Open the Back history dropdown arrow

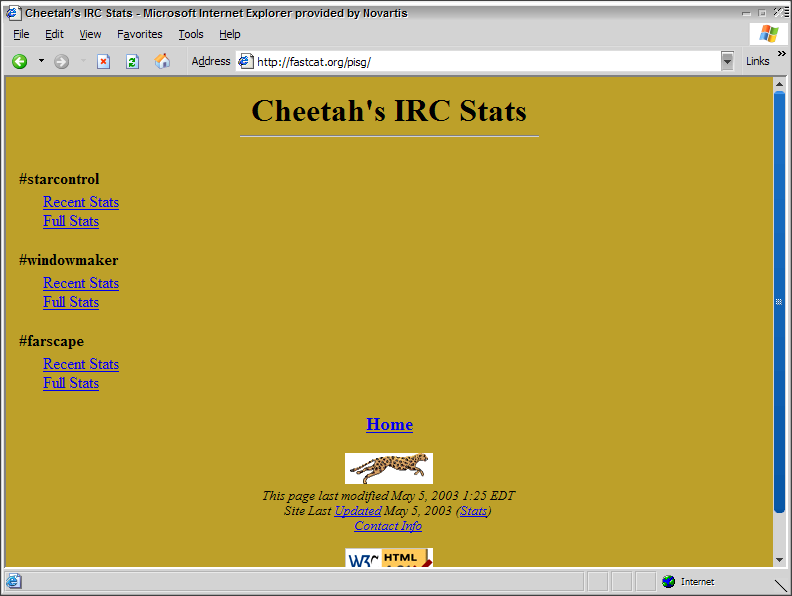click(41, 61)
